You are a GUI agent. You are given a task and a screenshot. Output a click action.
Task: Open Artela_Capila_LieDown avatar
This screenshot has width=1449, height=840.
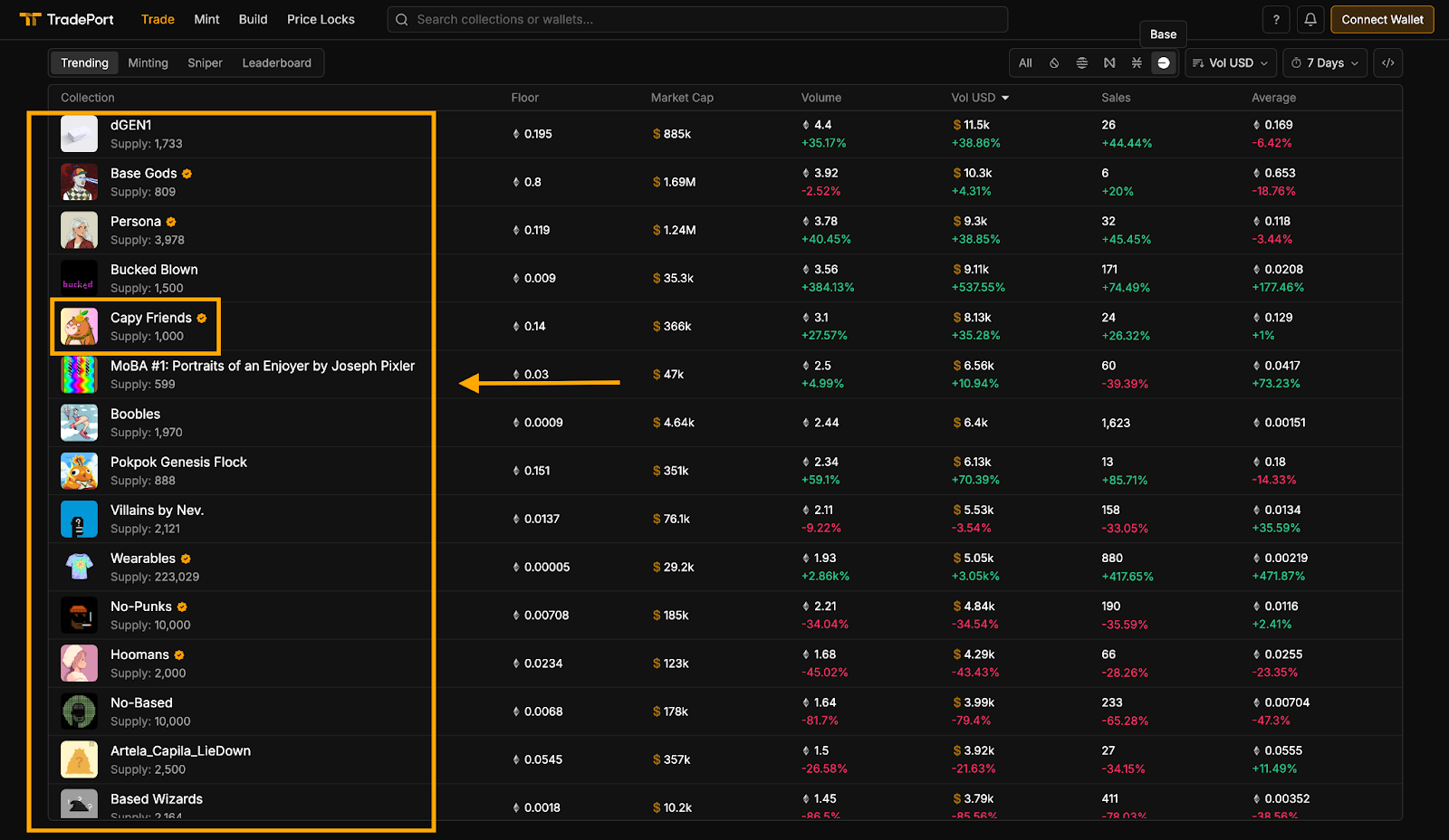click(x=79, y=759)
